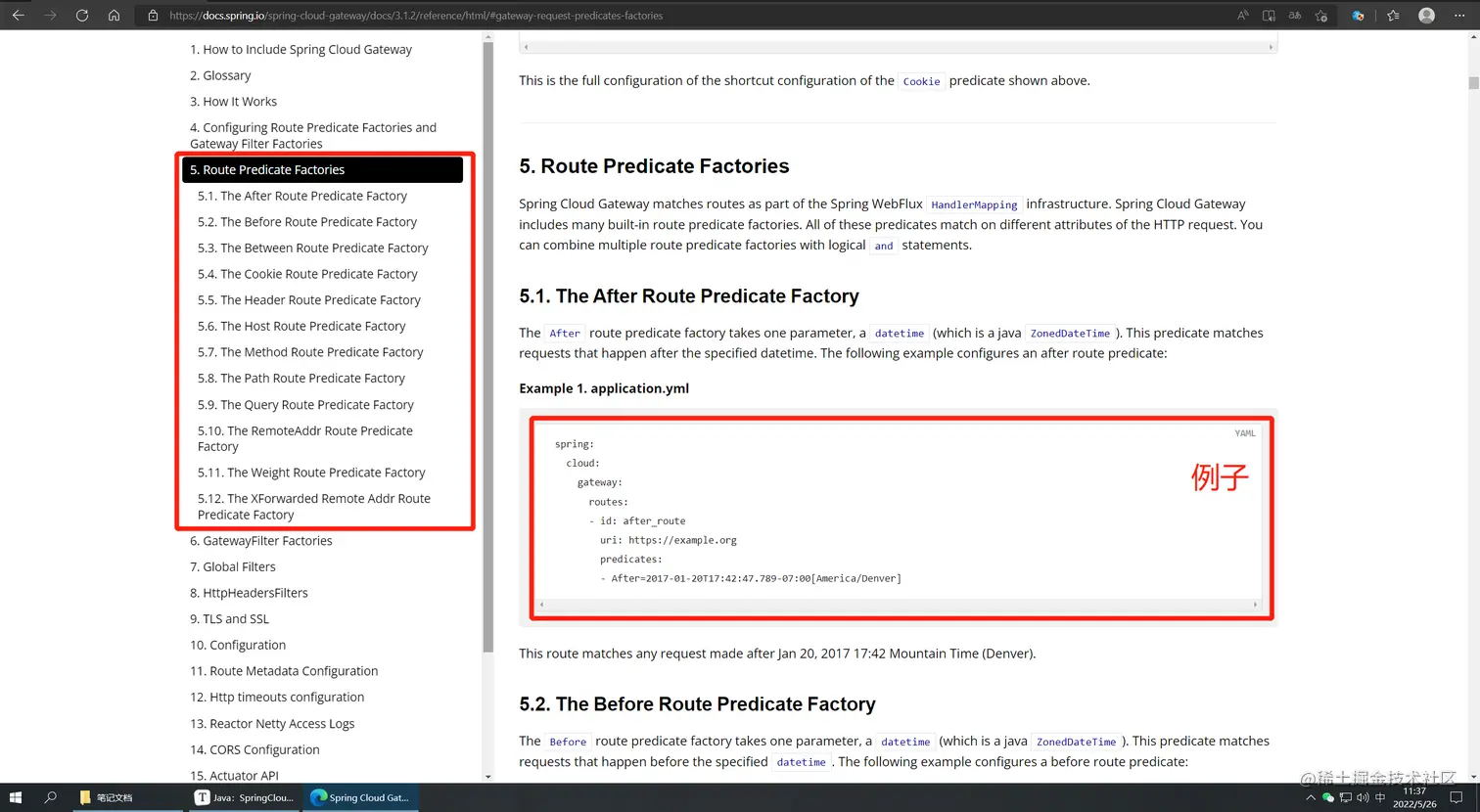This screenshot has width=1480, height=812.
Task: Open 4. Configuring Route Predicate Factories section
Action: click(313, 135)
